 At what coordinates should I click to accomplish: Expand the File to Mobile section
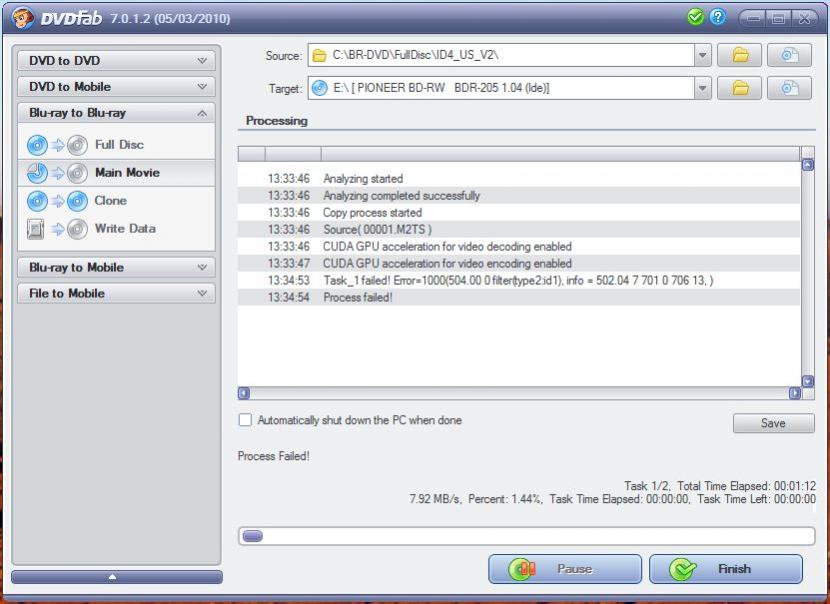tap(116, 294)
